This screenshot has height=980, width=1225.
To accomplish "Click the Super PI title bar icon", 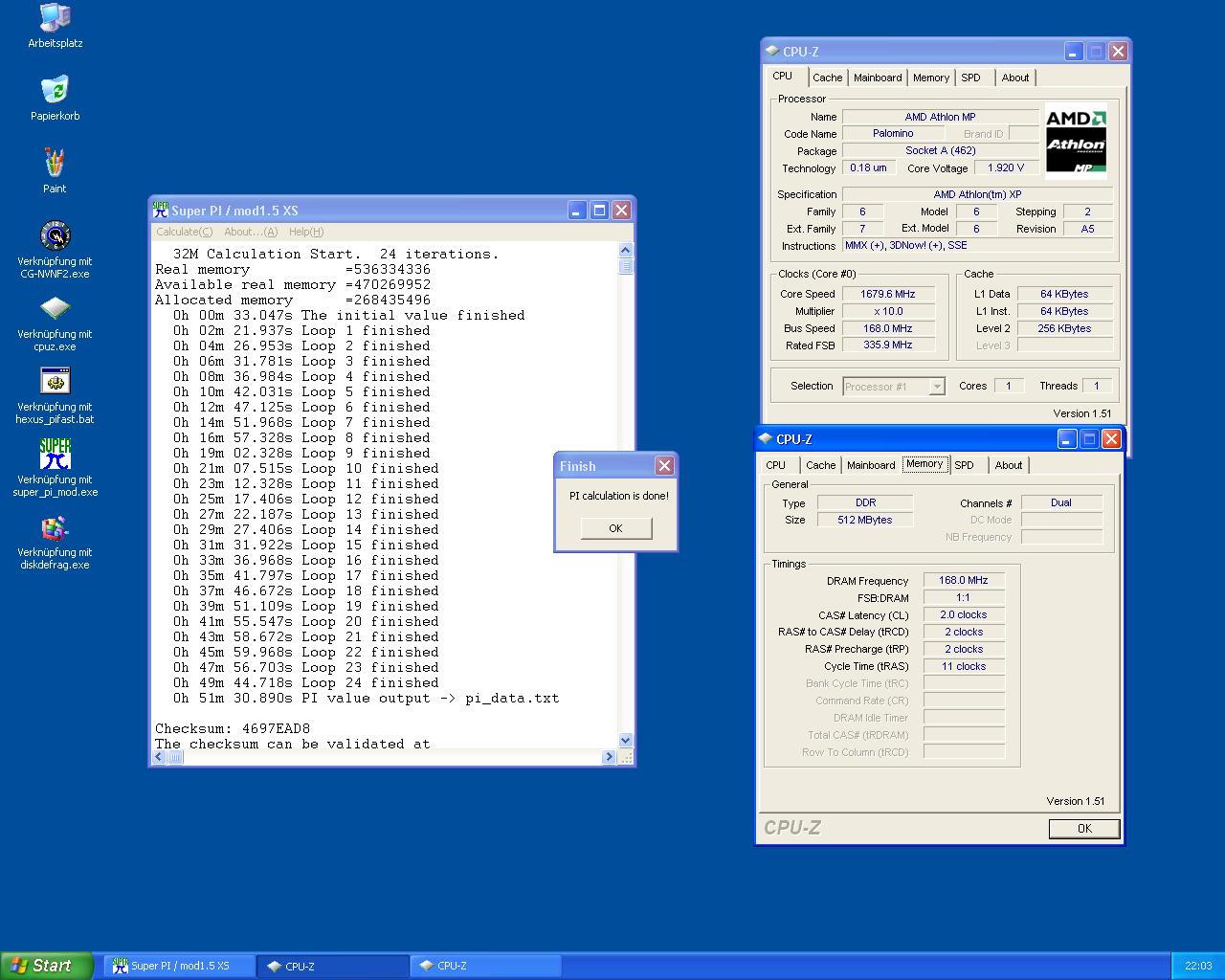I will 161,210.
